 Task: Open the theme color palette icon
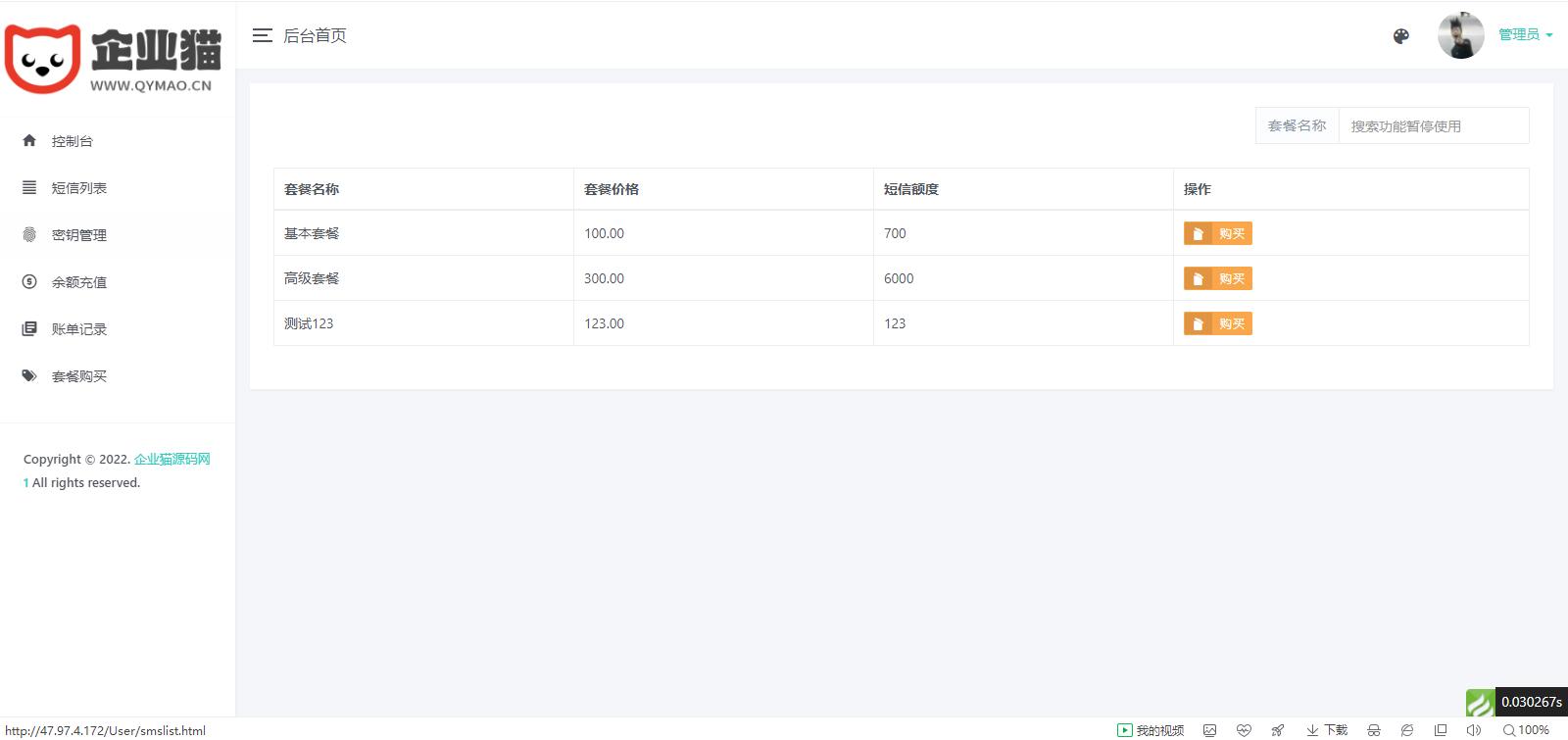coord(1401,36)
